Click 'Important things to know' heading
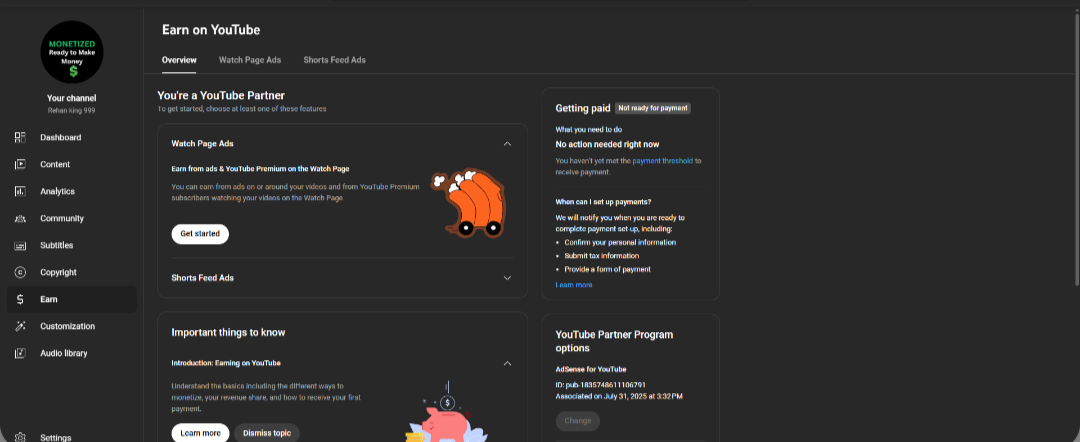 pyautogui.click(x=228, y=333)
